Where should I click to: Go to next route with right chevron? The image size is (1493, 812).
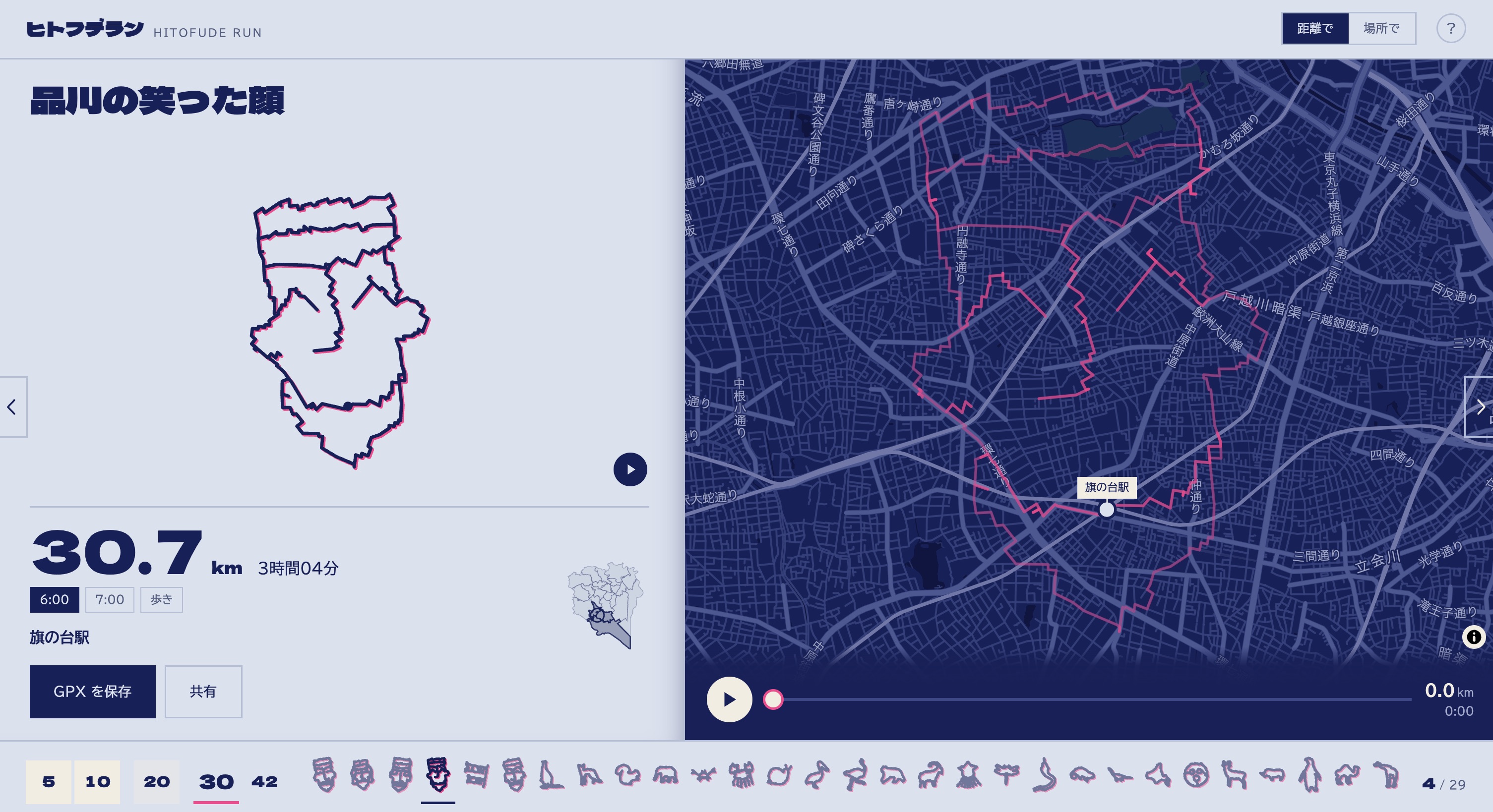click(x=1480, y=406)
